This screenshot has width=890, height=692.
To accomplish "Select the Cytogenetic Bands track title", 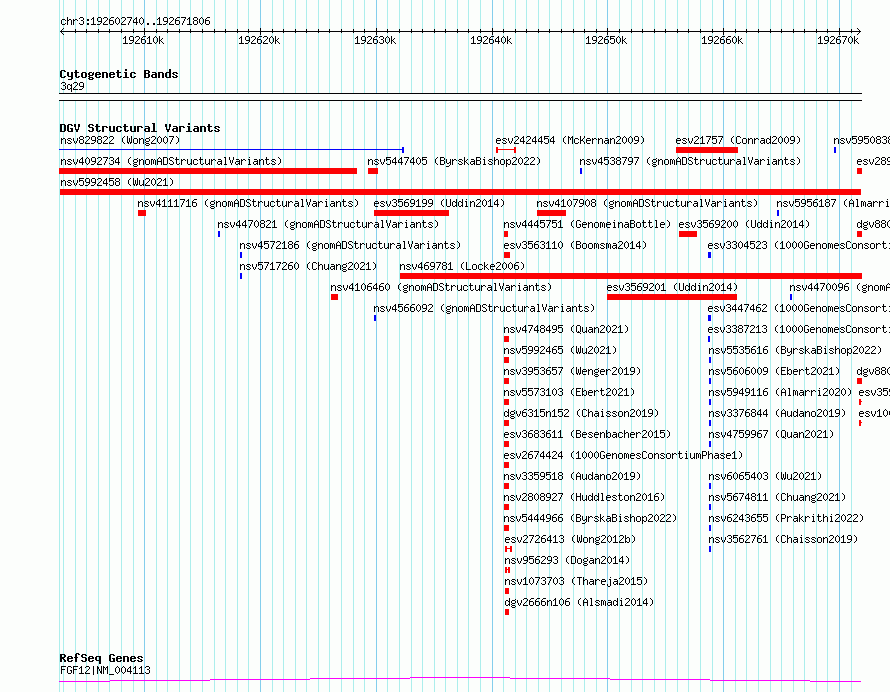I will click(119, 74).
